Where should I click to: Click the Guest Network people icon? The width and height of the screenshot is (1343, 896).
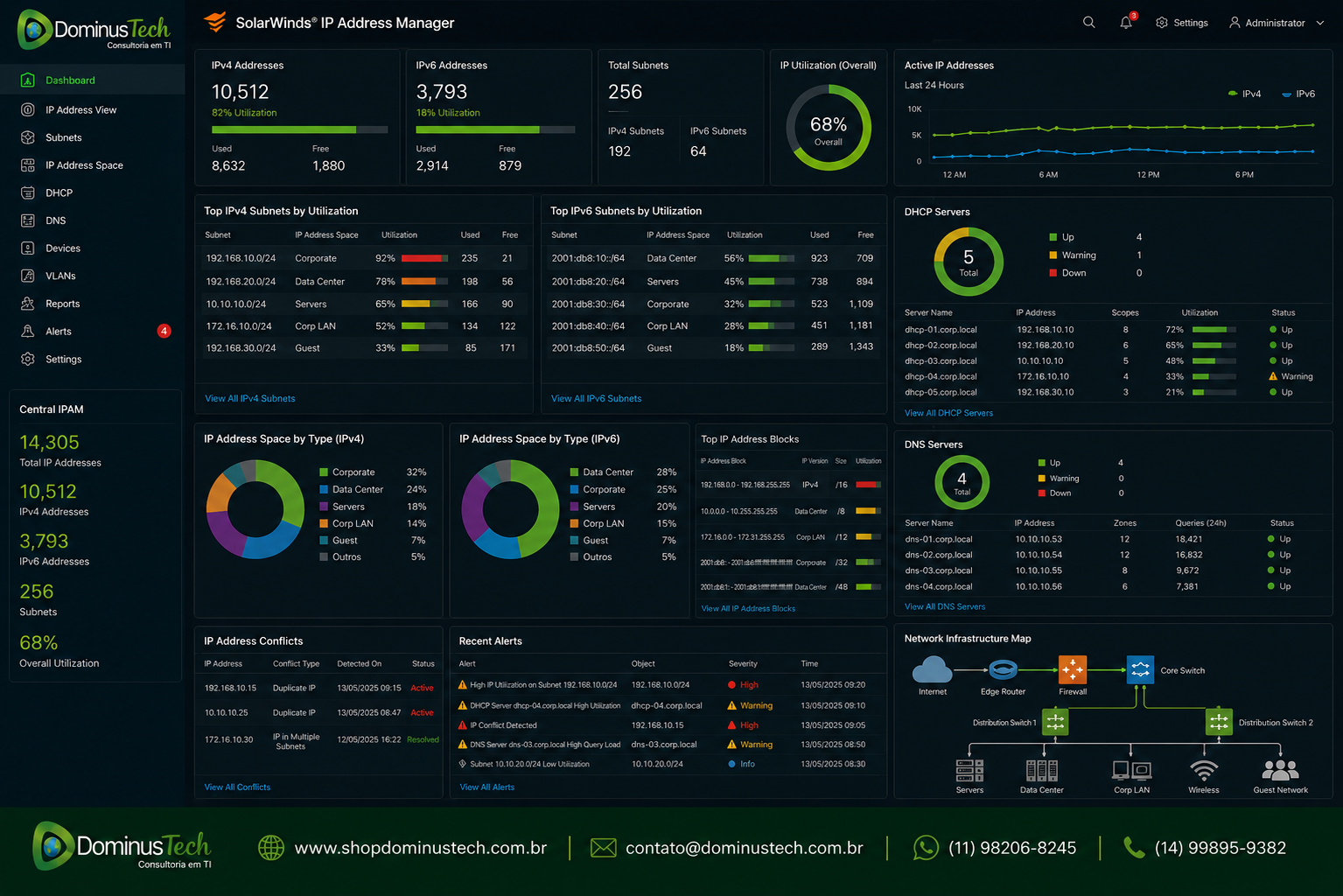click(1280, 770)
